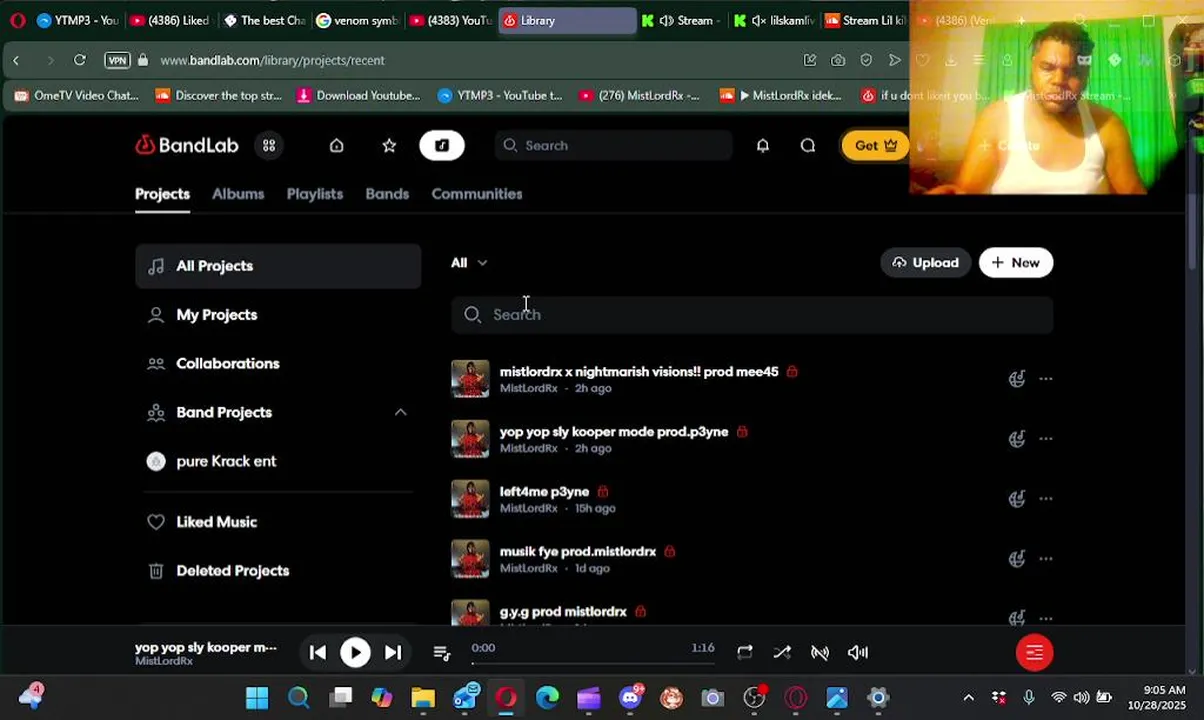The width and height of the screenshot is (1204, 720).
Task: Open studio icon for yop yop row
Action: (x=1017, y=439)
